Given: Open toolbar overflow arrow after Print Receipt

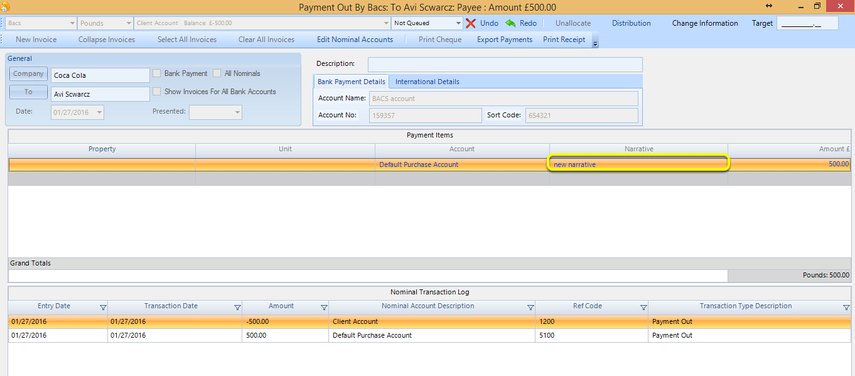Looking at the screenshot, I should tap(595, 42).
